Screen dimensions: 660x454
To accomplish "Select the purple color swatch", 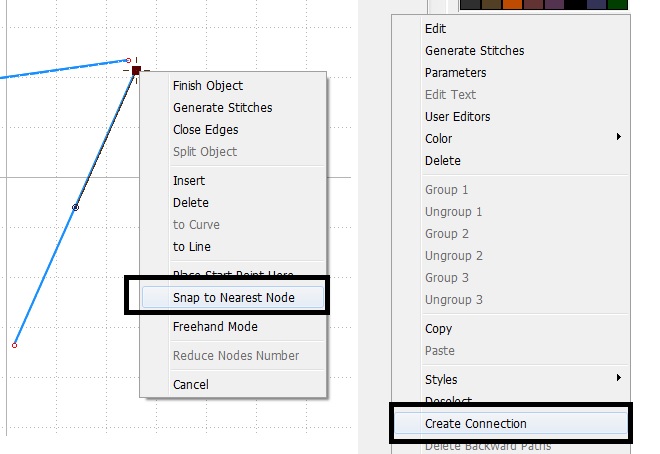I will 553,4.
